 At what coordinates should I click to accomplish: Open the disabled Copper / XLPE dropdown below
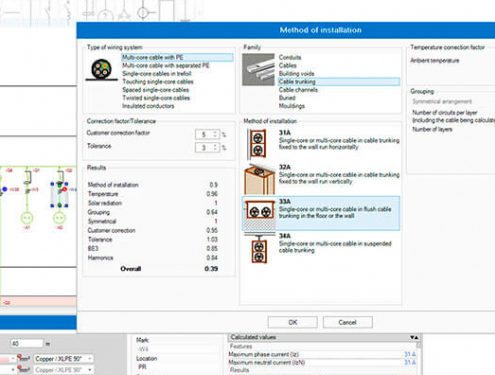[x=63, y=370]
